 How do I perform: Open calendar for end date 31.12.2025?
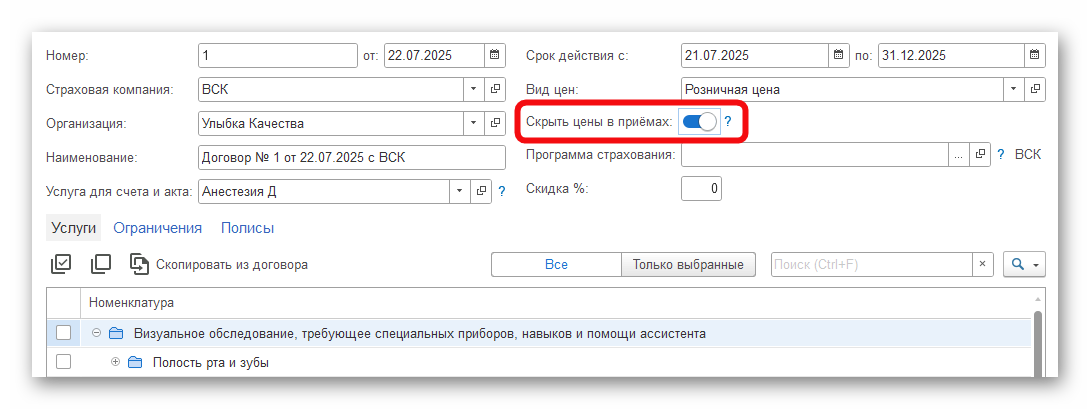coord(1034,55)
